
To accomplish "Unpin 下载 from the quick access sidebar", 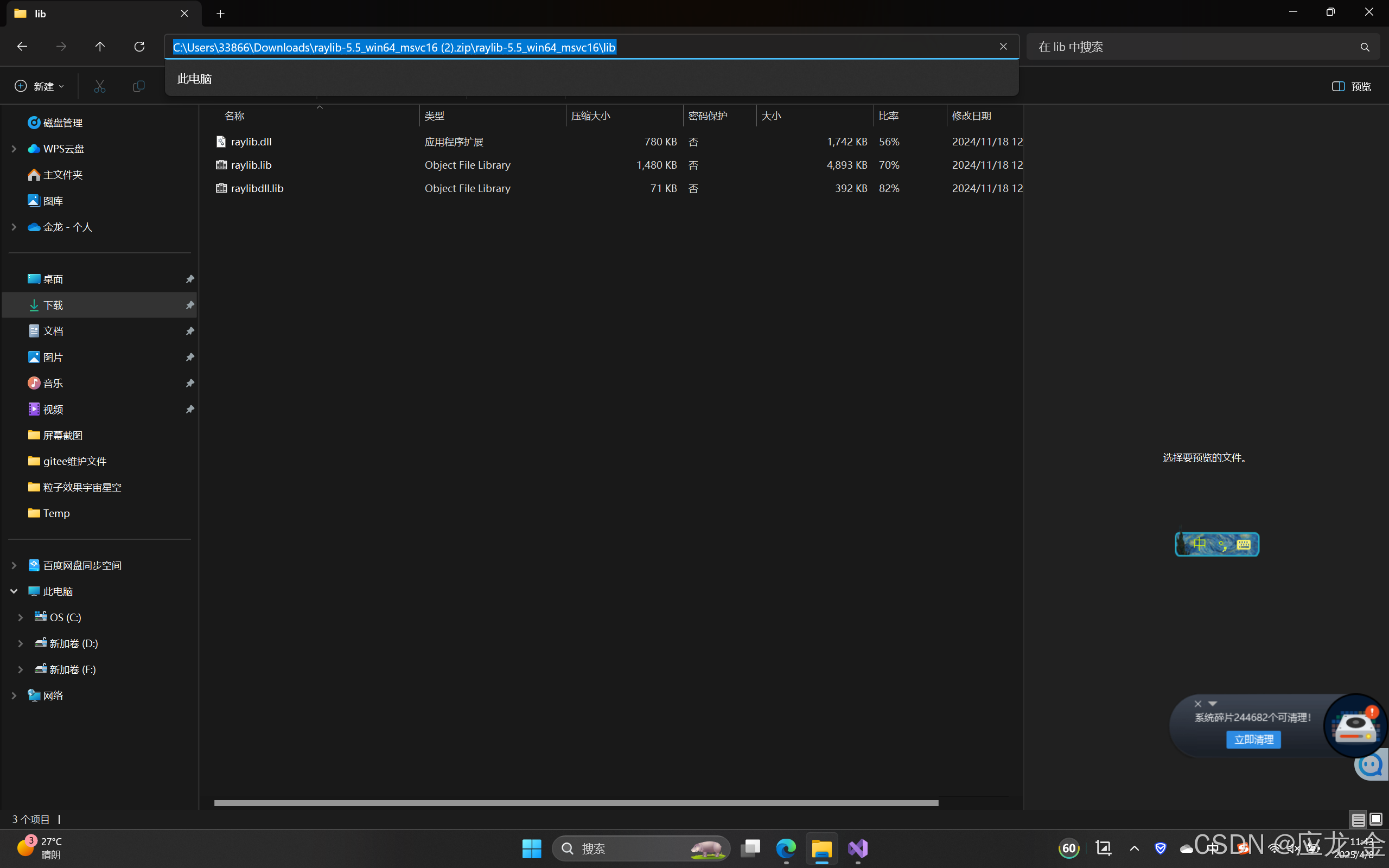I will 189,305.
